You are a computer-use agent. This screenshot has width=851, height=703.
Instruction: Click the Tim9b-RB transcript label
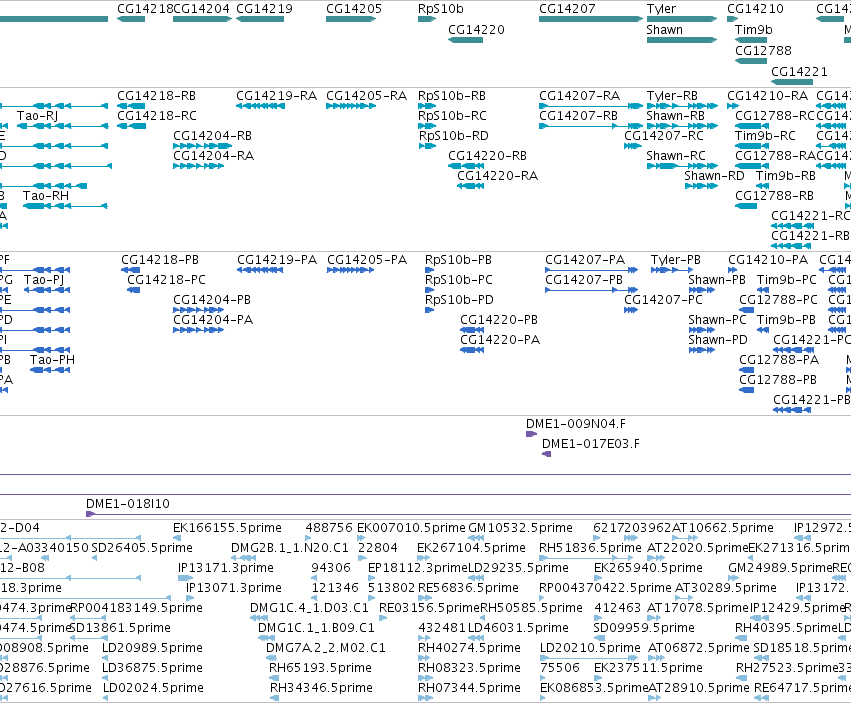tap(786, 176)
